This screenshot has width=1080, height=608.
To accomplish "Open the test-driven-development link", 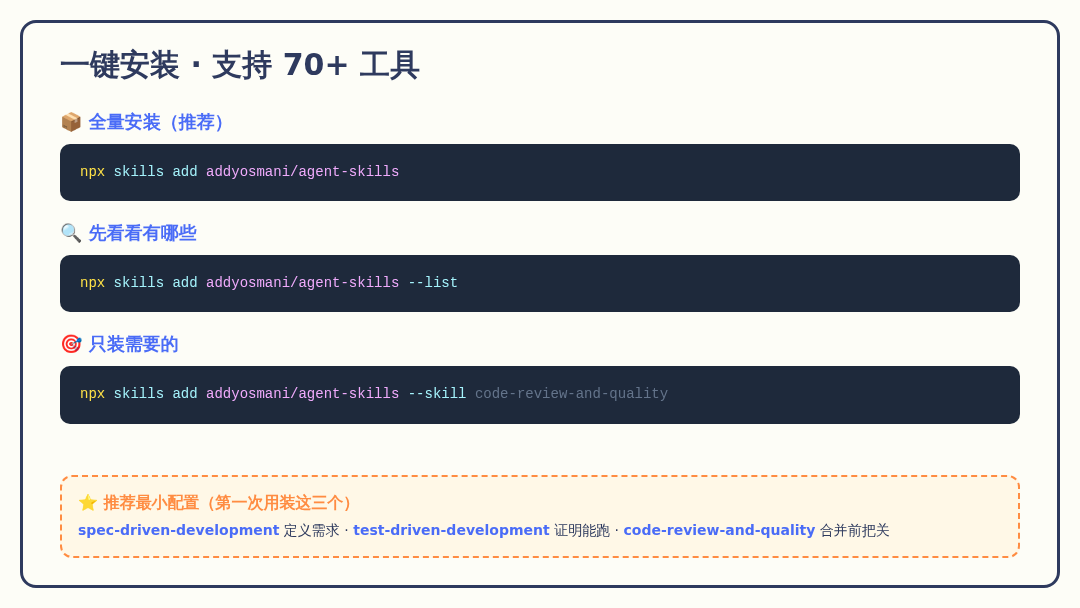I will [x=451, y=530].
